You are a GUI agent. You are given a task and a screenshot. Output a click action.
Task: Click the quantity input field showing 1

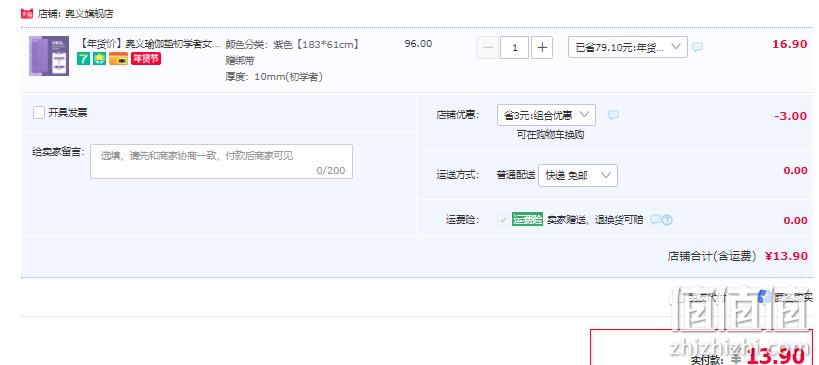pyautogui.click(x=514, y=48)
